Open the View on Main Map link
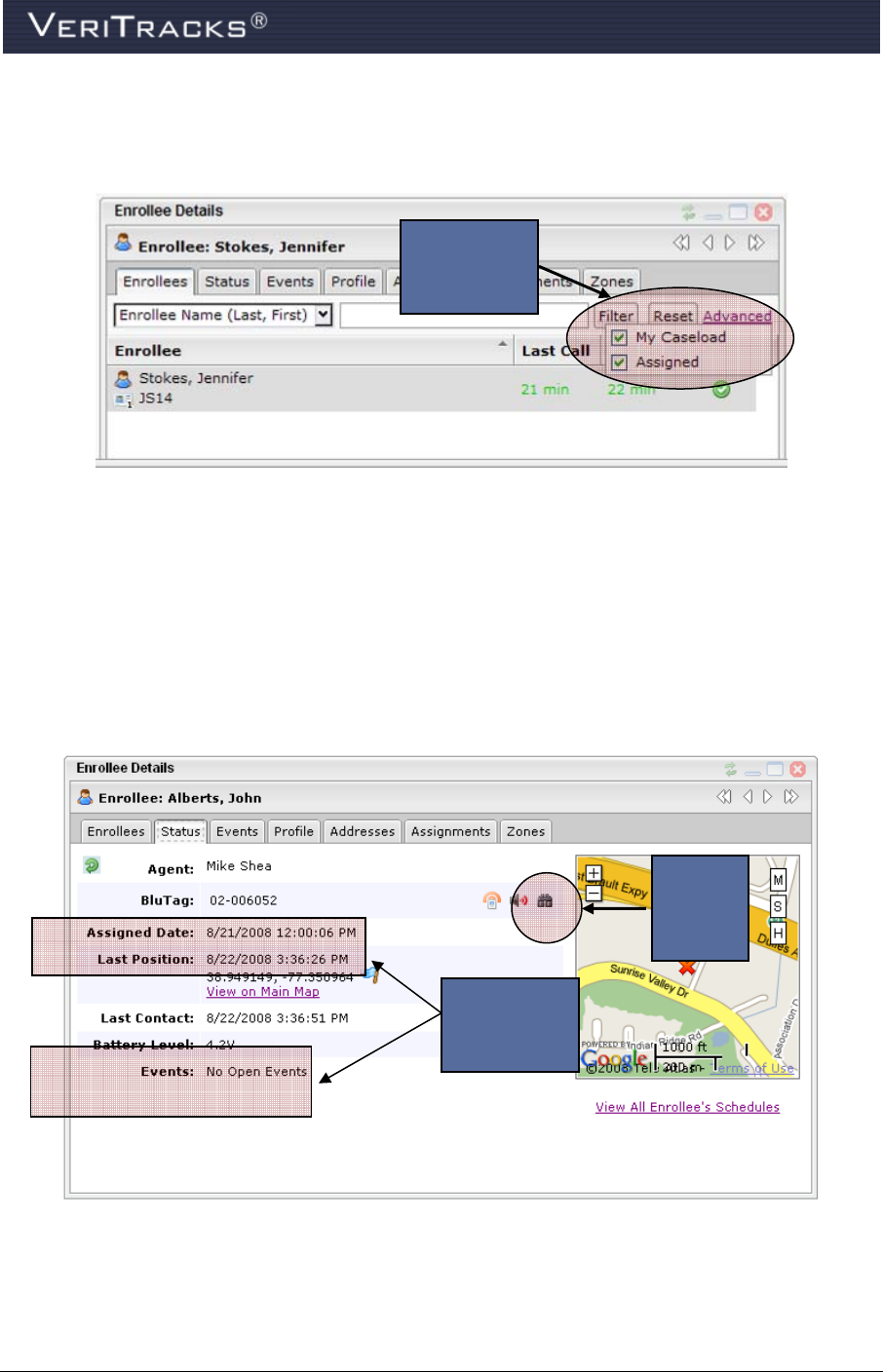The image size is (883, 1372). click(x=263, y=992)
